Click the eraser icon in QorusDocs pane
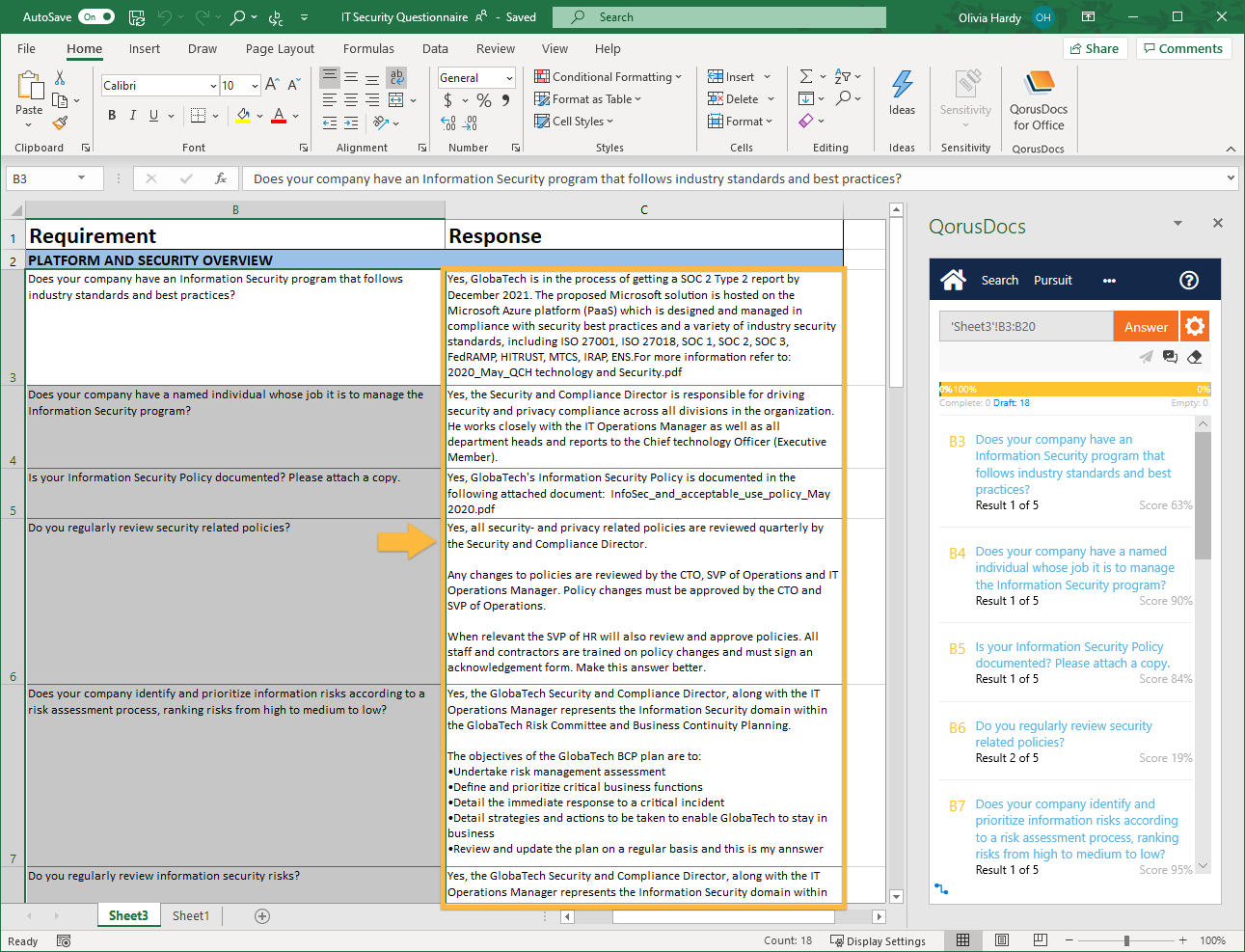 (1194, 357)
